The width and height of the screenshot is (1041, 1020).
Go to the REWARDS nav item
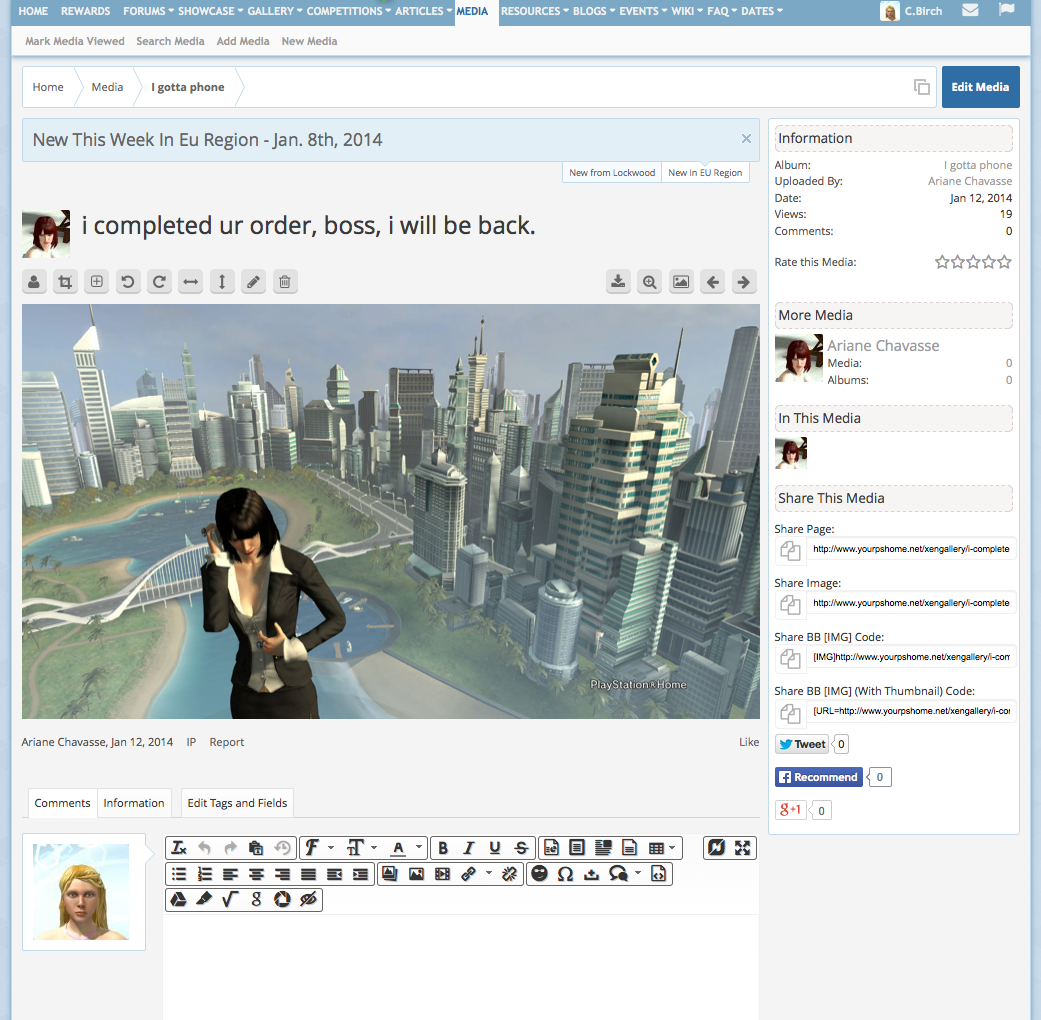click(86, 11)
